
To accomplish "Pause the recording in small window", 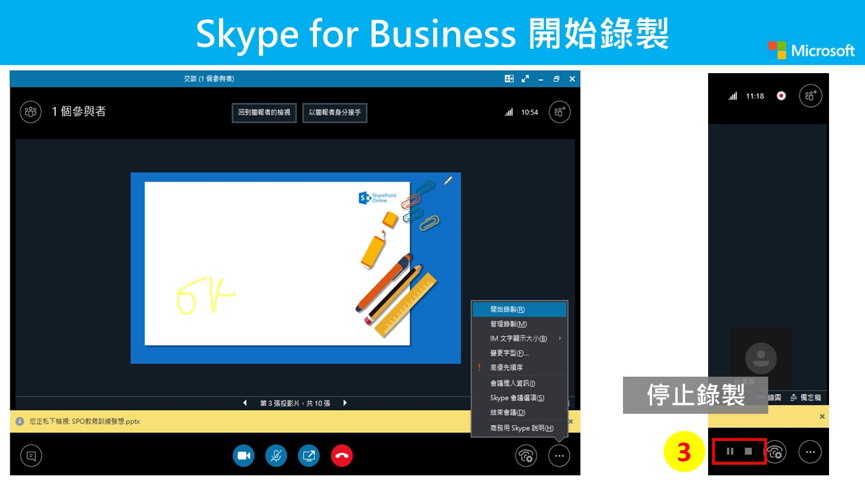I will pos(730,451).
